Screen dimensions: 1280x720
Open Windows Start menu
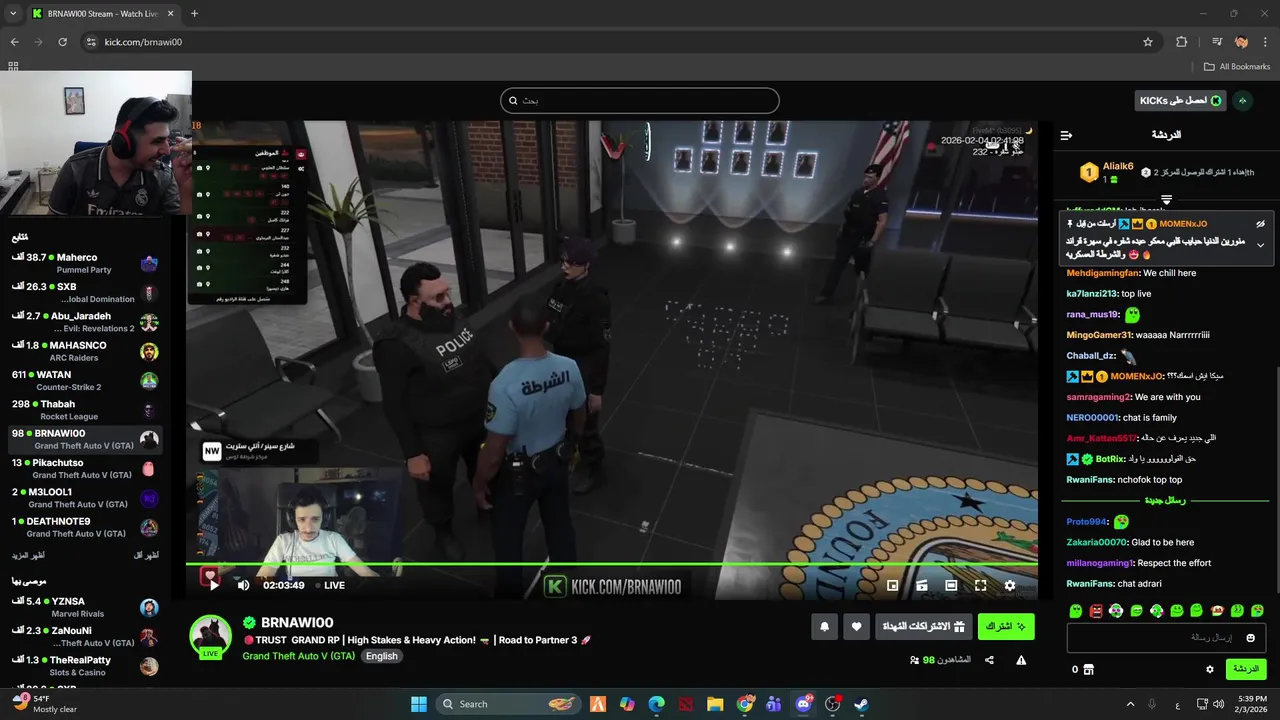(x=419, y=704)
